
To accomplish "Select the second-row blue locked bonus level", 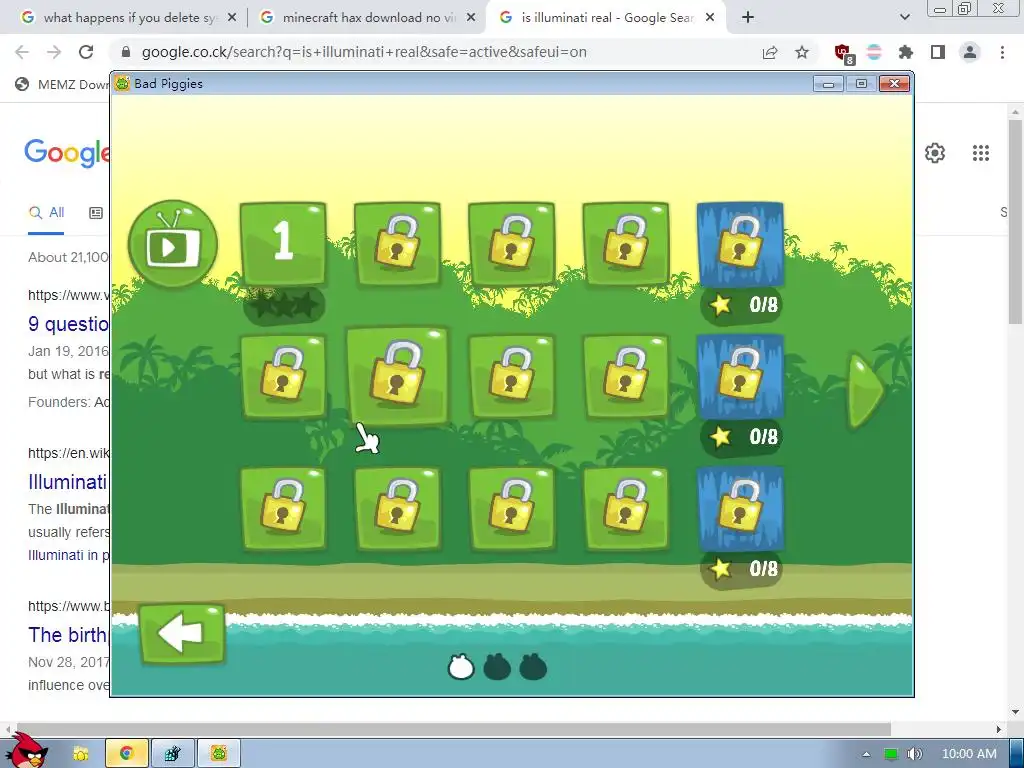I will (740, 376).
